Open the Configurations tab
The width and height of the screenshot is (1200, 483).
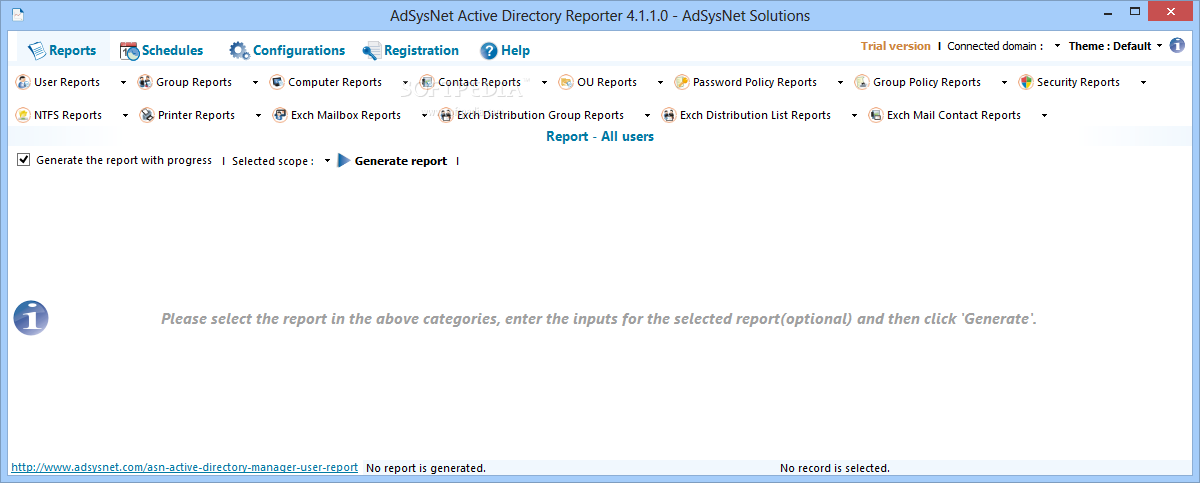[287, 50]
